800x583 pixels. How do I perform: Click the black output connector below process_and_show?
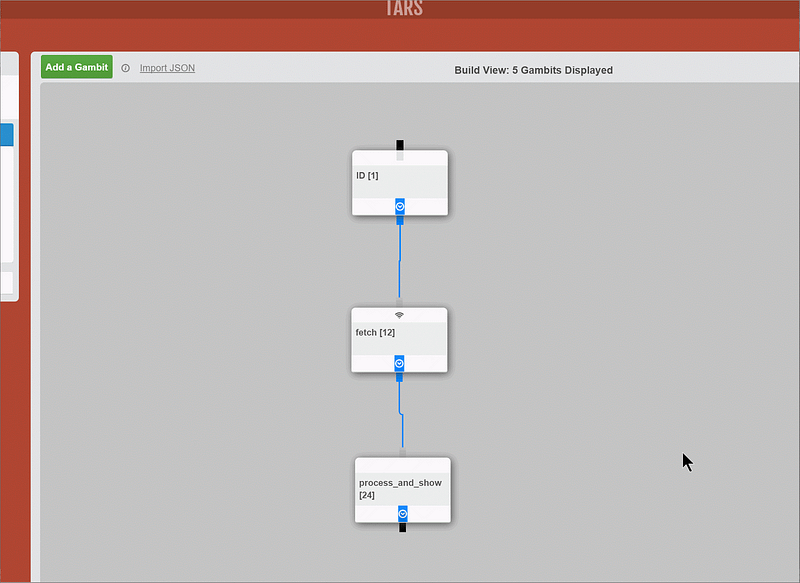[x=403, y=527]
